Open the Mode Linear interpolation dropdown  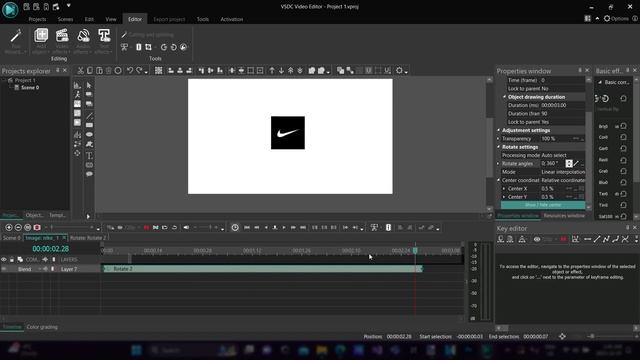coord(563,172)
